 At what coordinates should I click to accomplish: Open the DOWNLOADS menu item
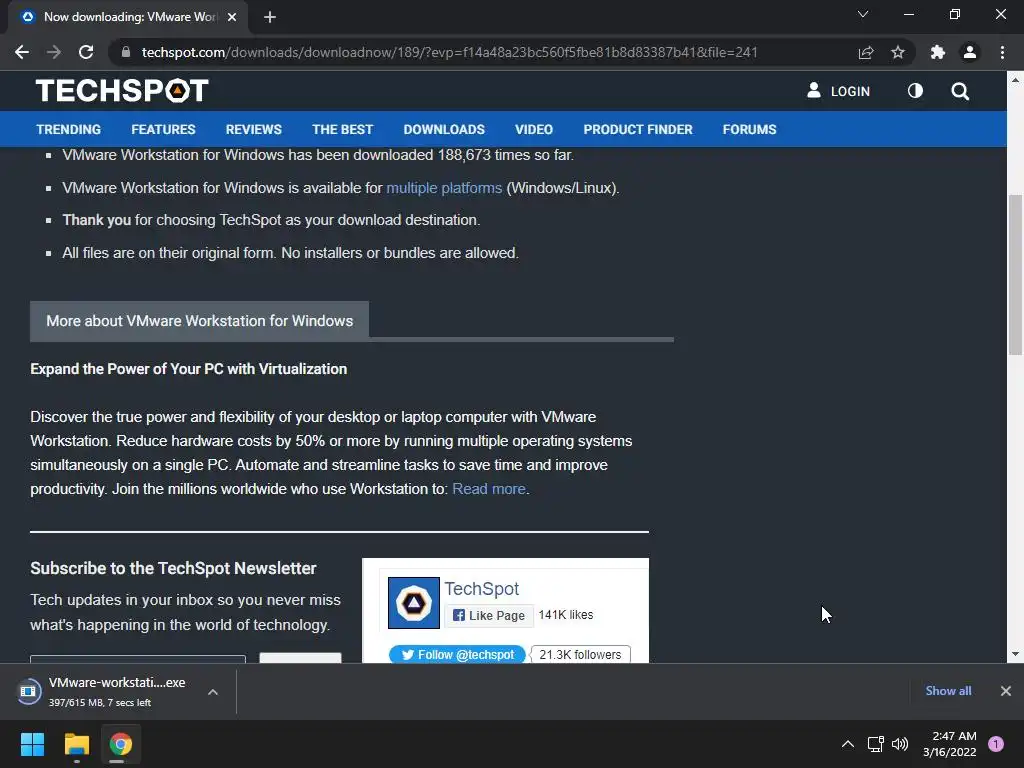coord(444,129)
